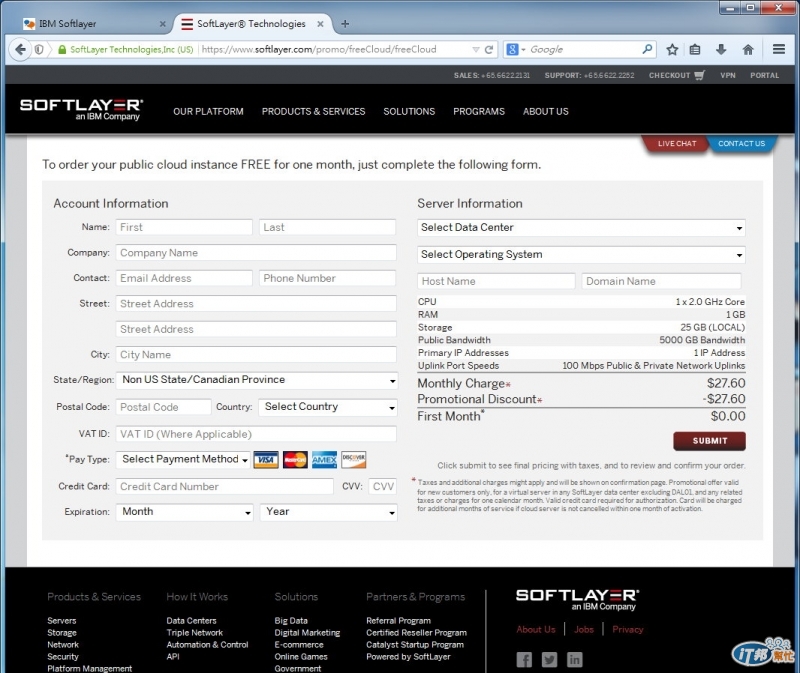Open the Twitter footer icon
The height and width of the screenshot is (673, 800).
(549, 660)
